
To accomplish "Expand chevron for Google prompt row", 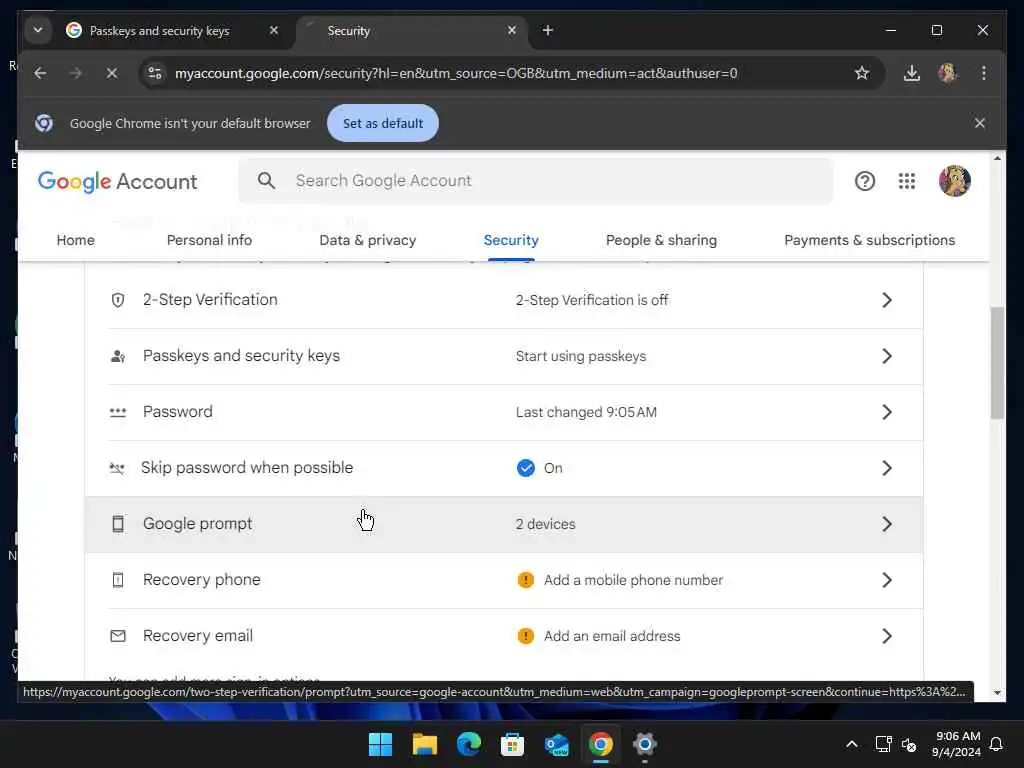I will (x=886, y=524).
